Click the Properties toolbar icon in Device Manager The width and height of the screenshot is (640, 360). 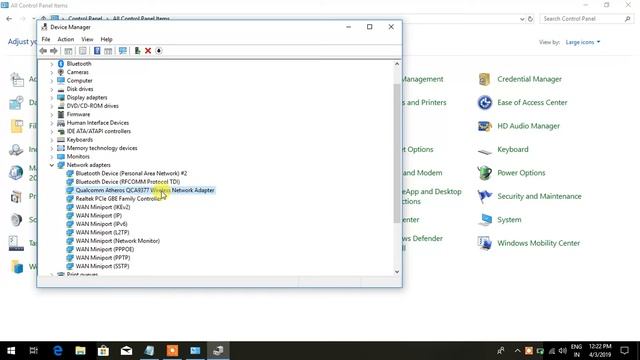pyautogui.click(x=82, y=51)
